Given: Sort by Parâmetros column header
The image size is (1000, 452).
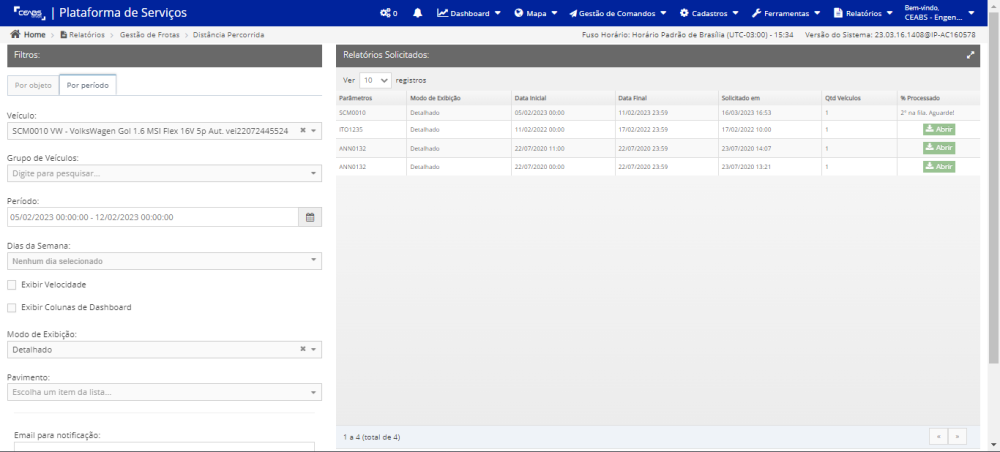Looking at the screenshot, I should pos(371,98).
